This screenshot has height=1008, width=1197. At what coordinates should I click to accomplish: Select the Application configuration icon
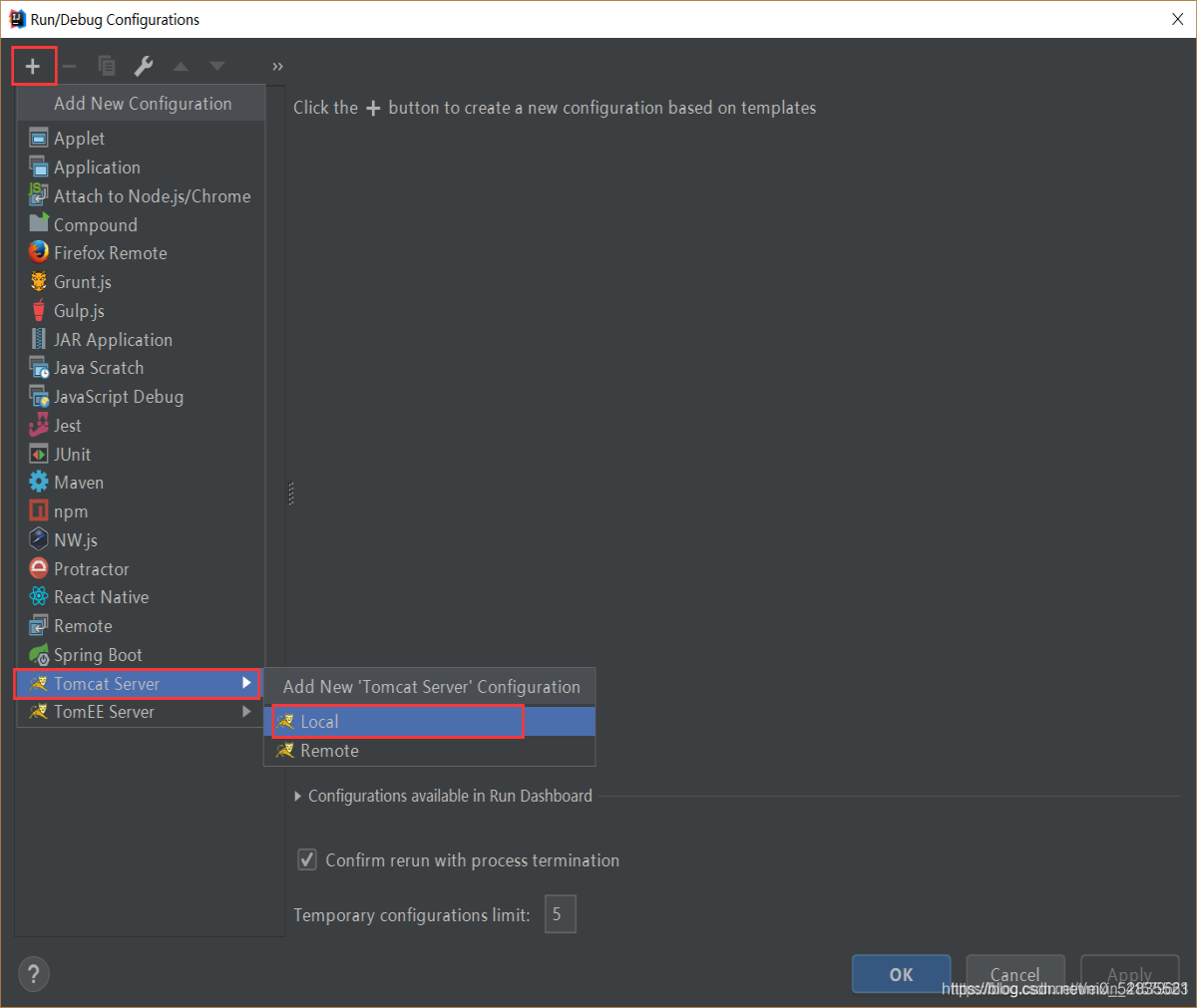(x=39, y=167)
